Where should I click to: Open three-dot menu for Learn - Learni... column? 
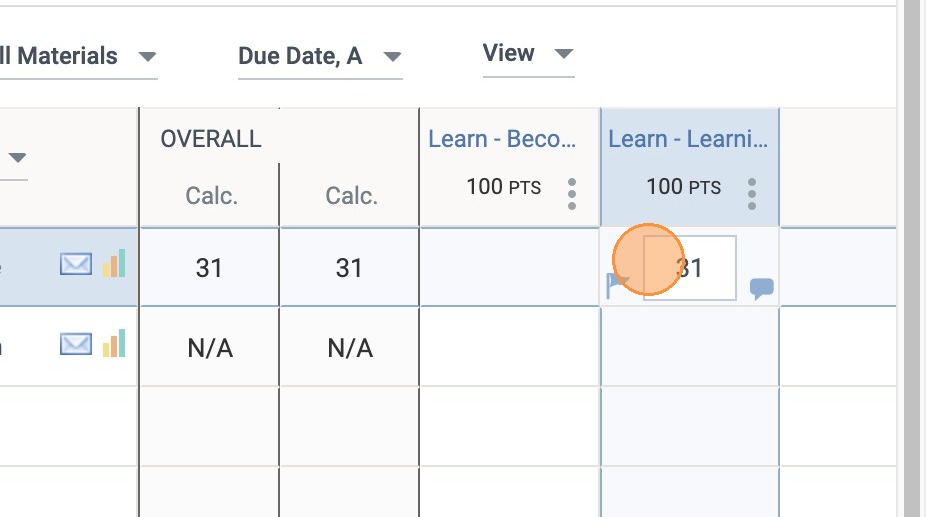click(752, 193)
